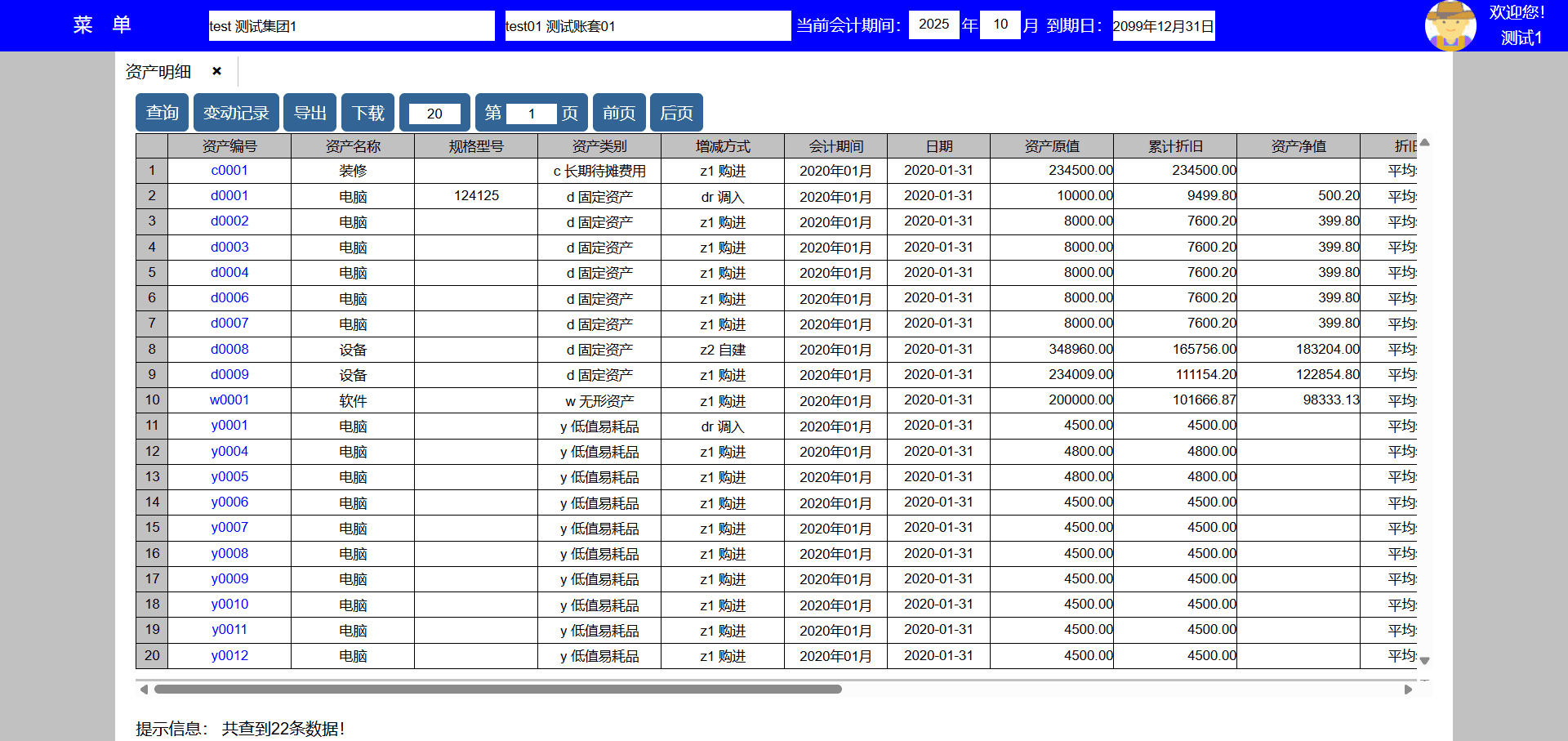Select the test01 测试账套01 account field

pos(647,26)
